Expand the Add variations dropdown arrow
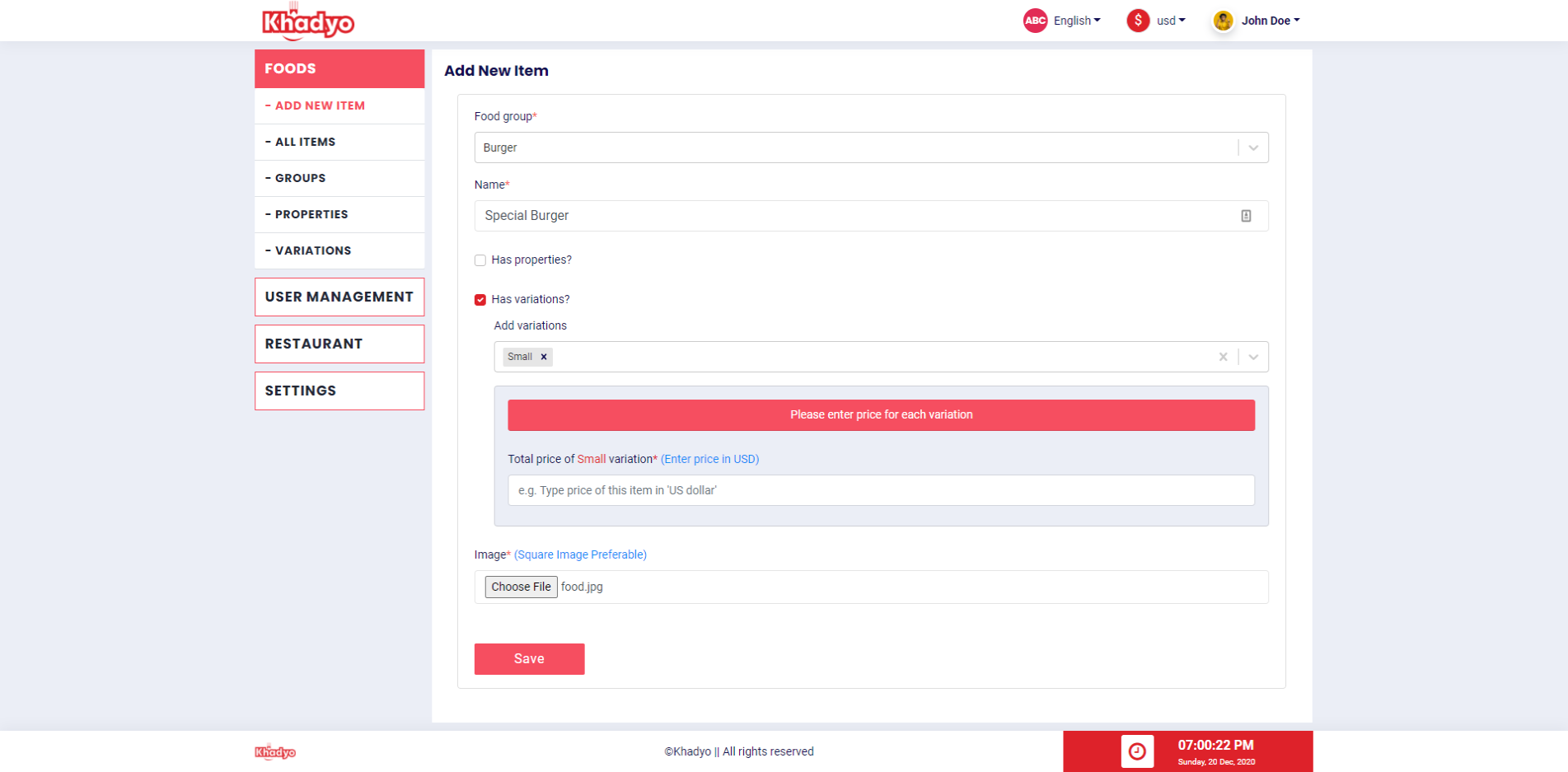This screenshot has width=1568, height=772. [x=1253, y=357]
